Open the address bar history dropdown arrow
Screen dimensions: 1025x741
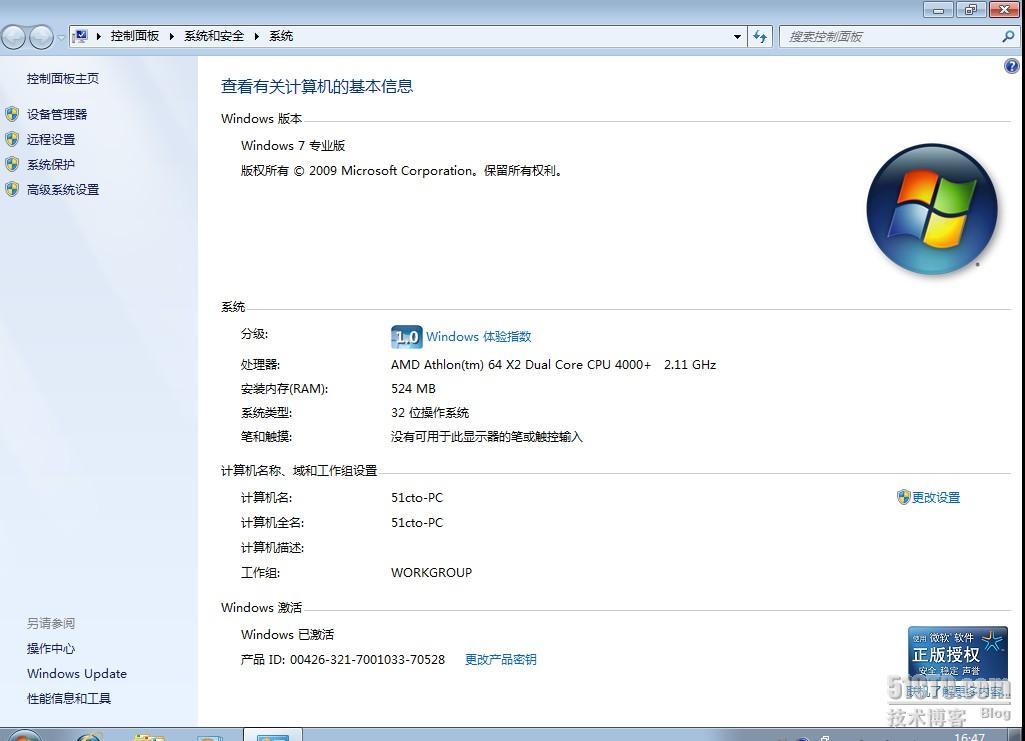click(x=737, y=37)
